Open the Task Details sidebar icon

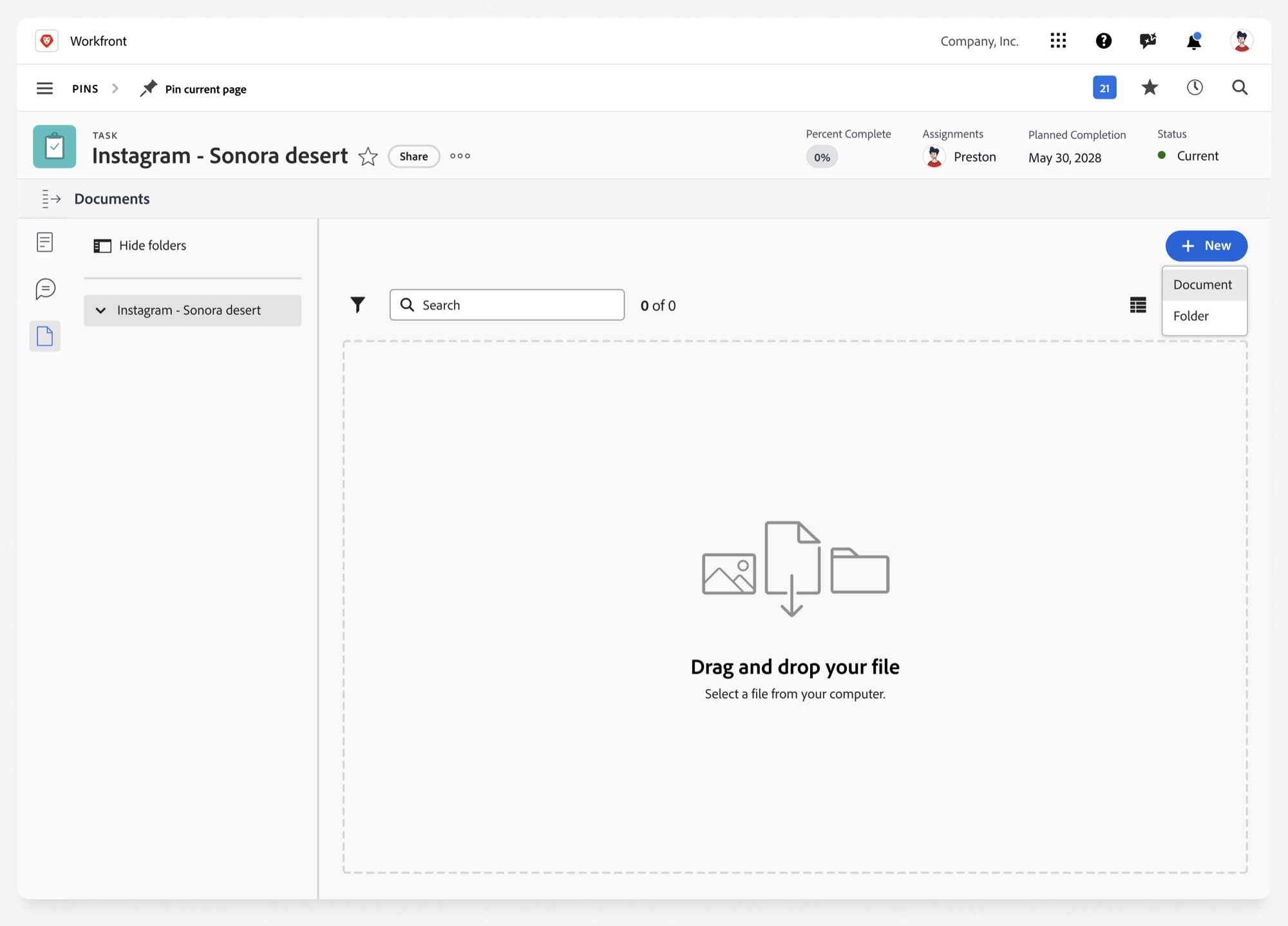[44, 242]
